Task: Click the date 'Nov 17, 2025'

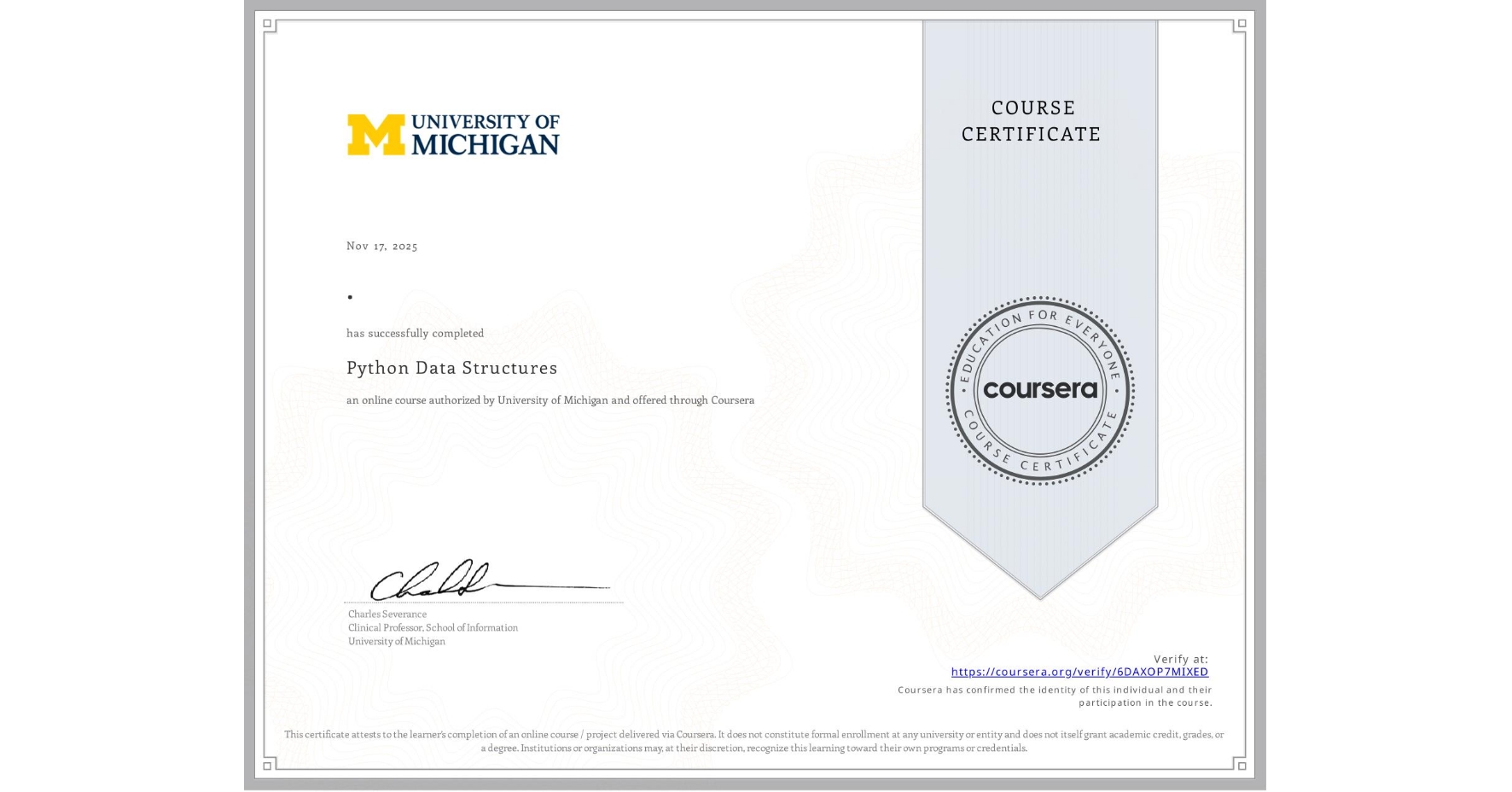Action: [381, 246]
